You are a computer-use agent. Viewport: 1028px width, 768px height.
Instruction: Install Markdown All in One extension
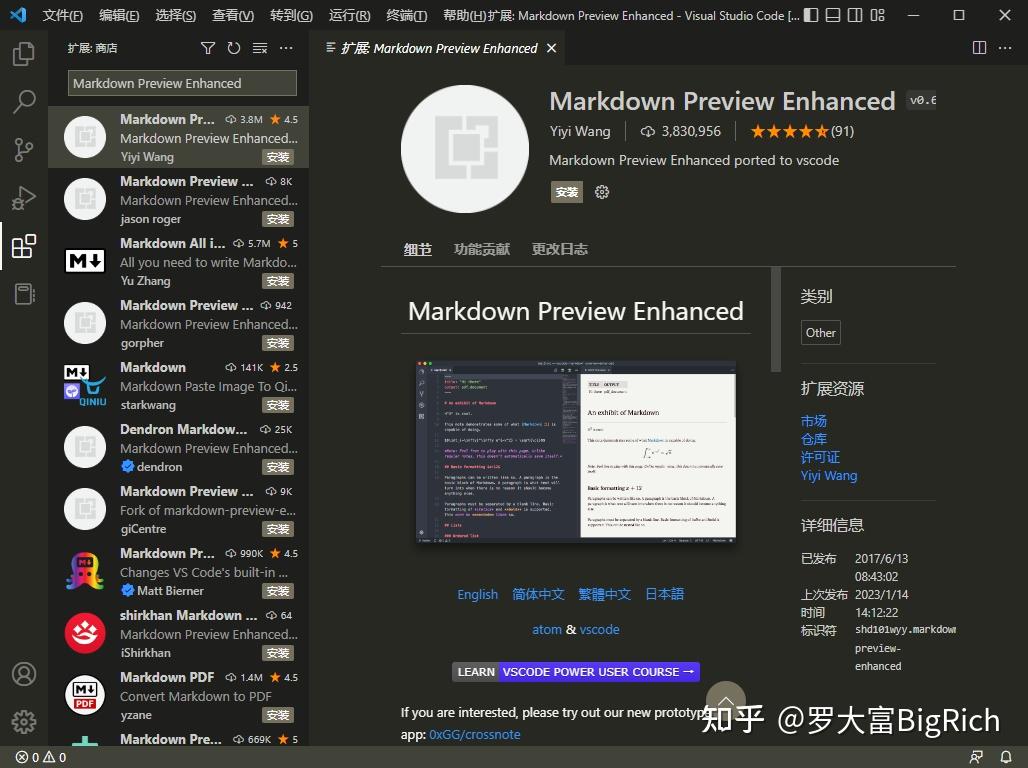coord(278,280)
